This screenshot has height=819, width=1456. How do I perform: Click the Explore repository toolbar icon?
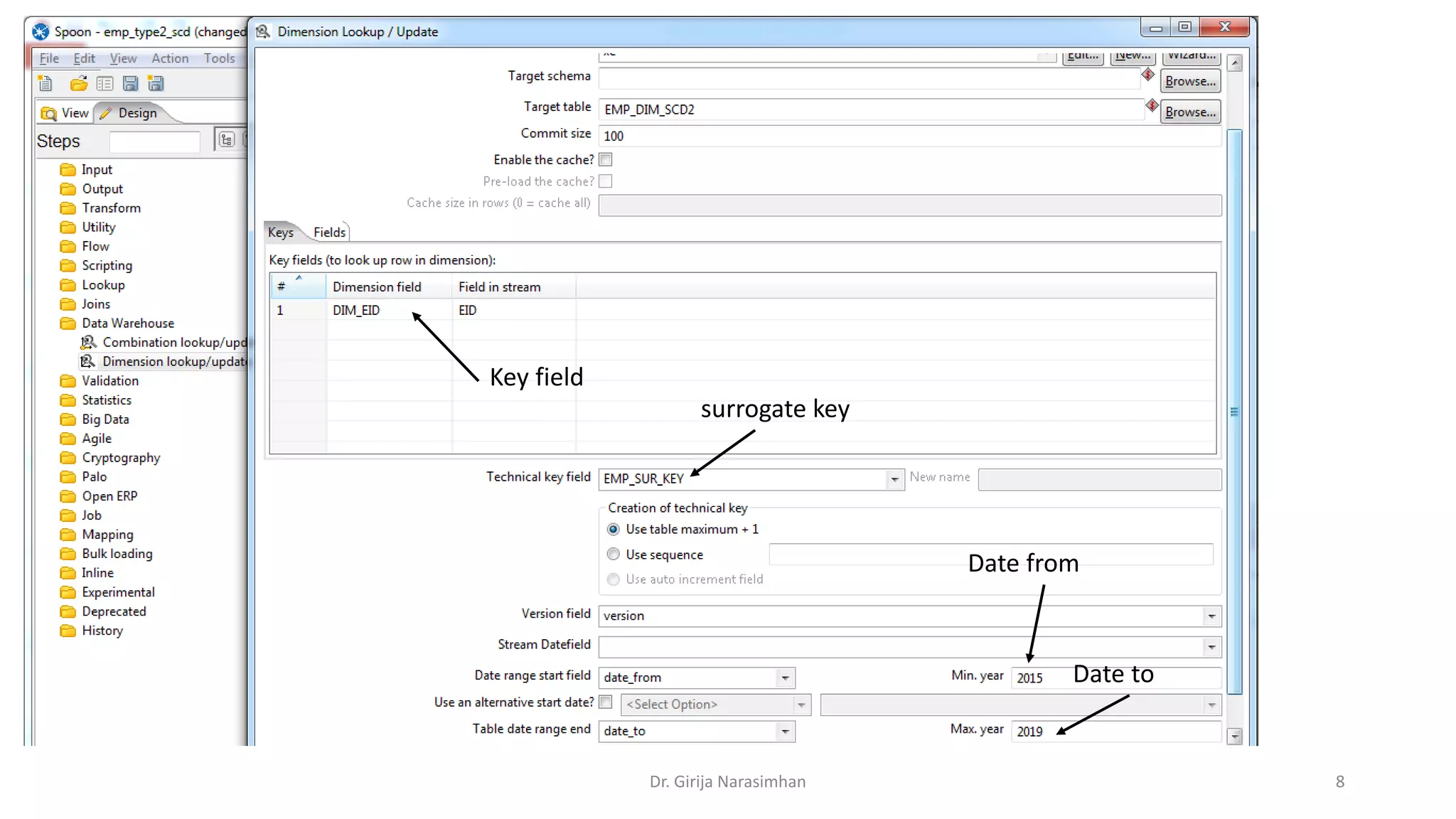(x=105, y=84)
